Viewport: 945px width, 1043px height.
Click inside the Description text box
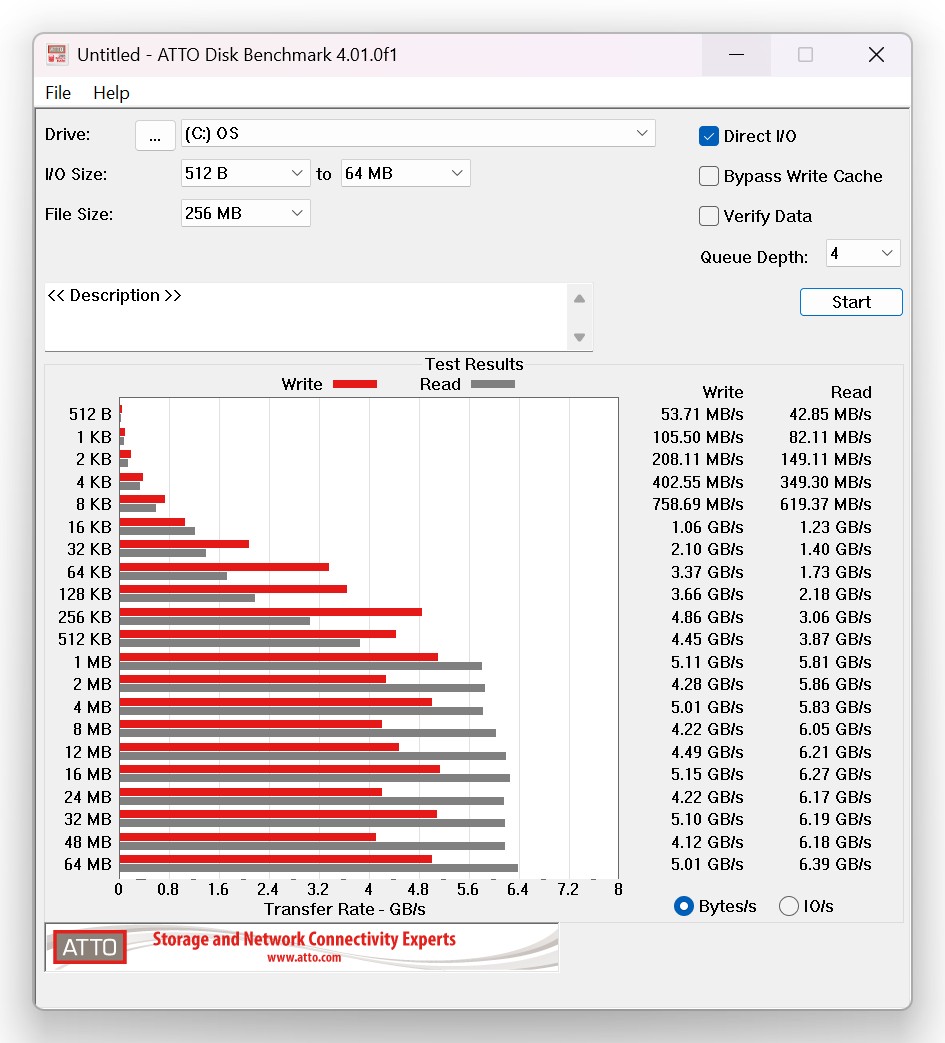(x=306, y=317)
